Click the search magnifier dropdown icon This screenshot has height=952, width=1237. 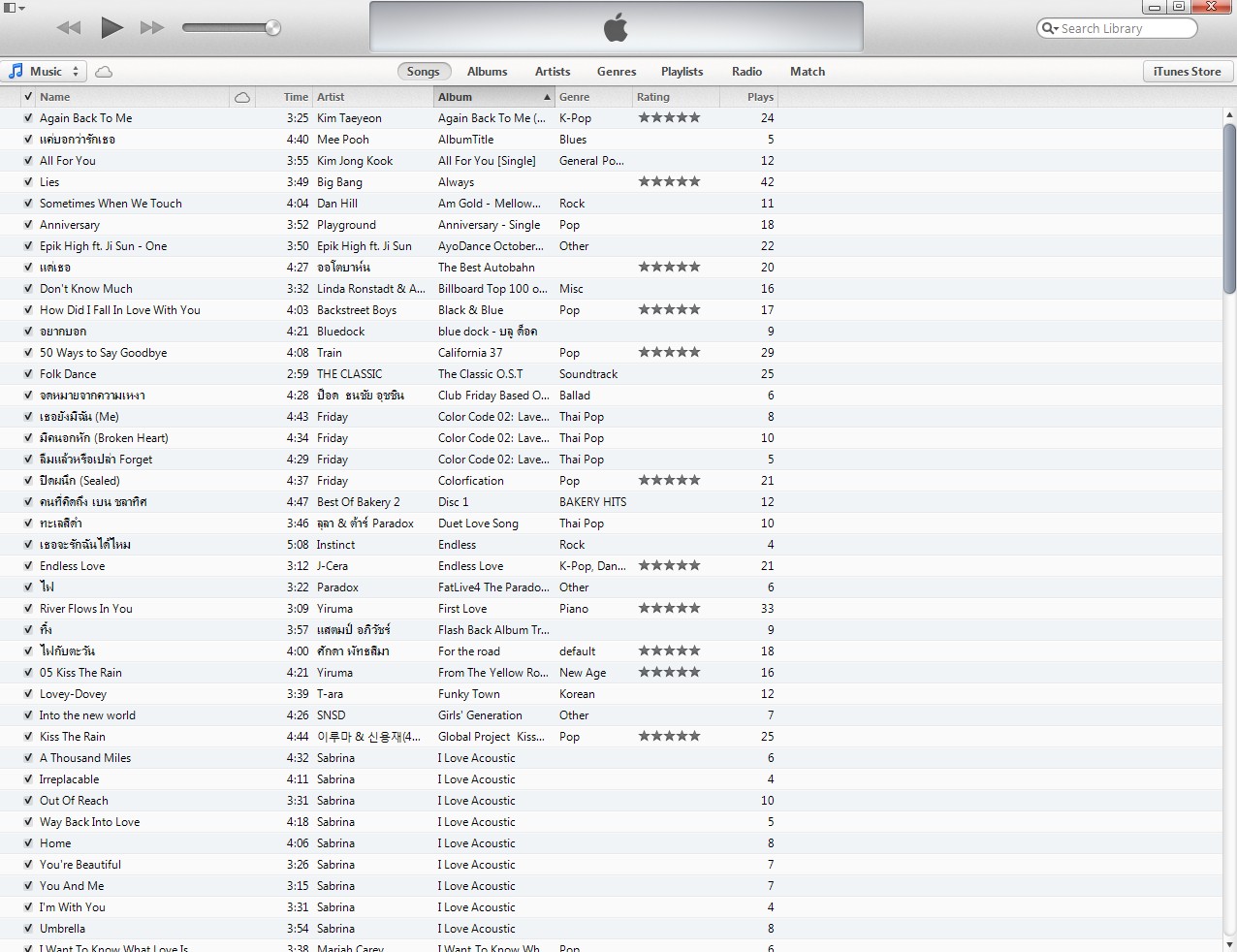[x=1050, y=28]
